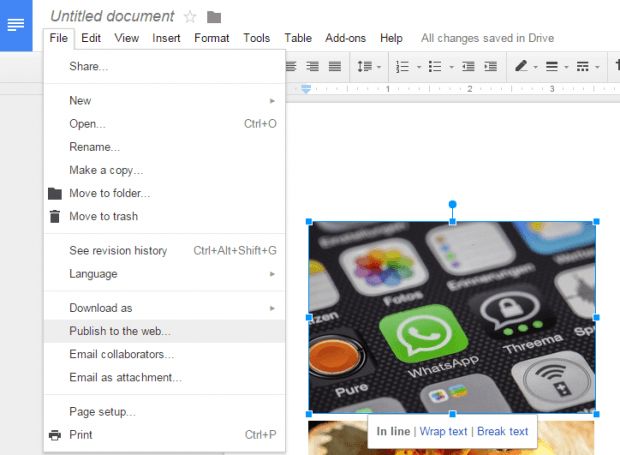The image size is (620, 455).
Task: Click the image rotation handle
Action: 452,204
